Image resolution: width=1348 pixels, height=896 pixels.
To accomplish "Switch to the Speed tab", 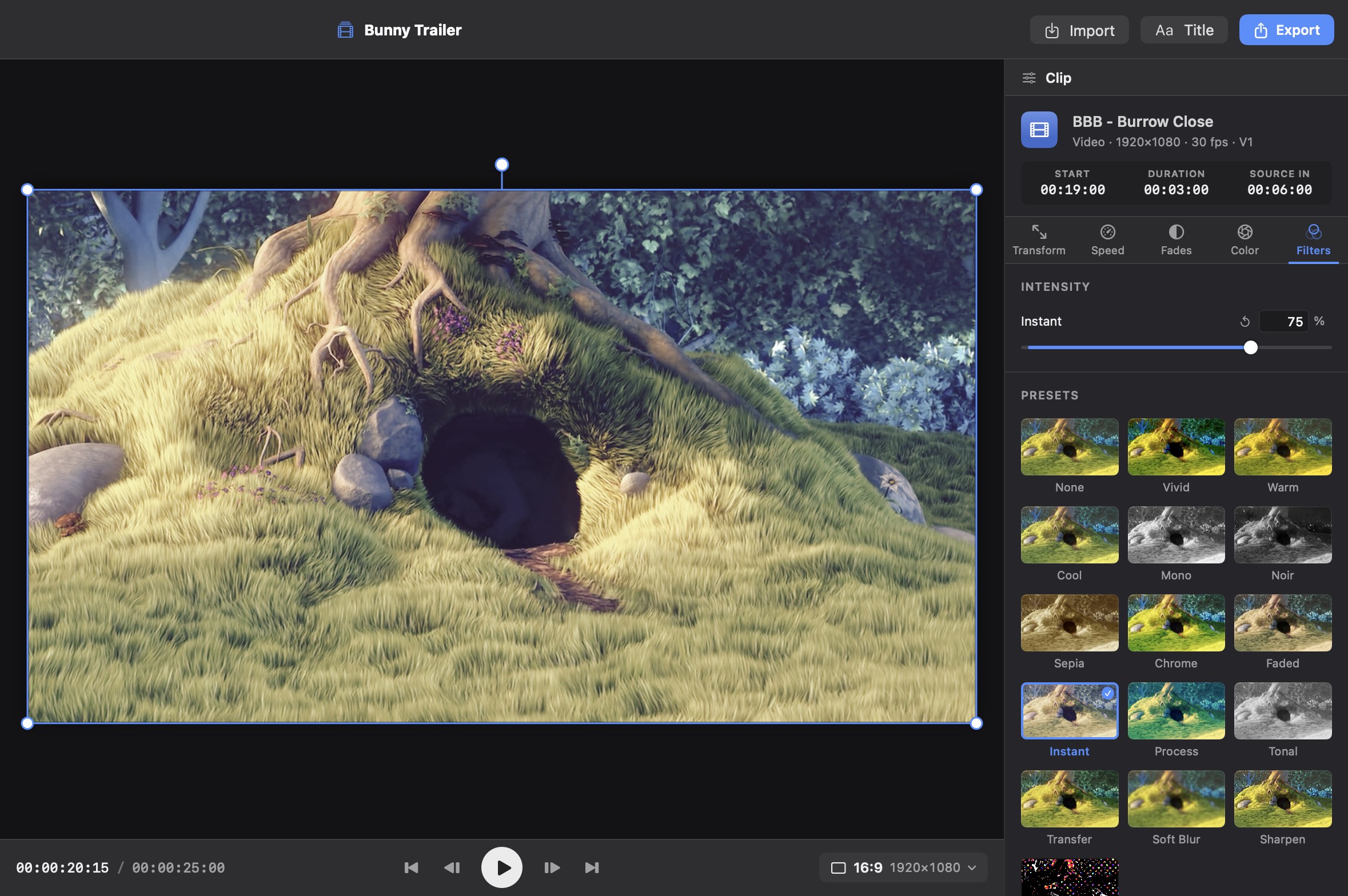I will pyautogui.click(x=1107, y=240).
